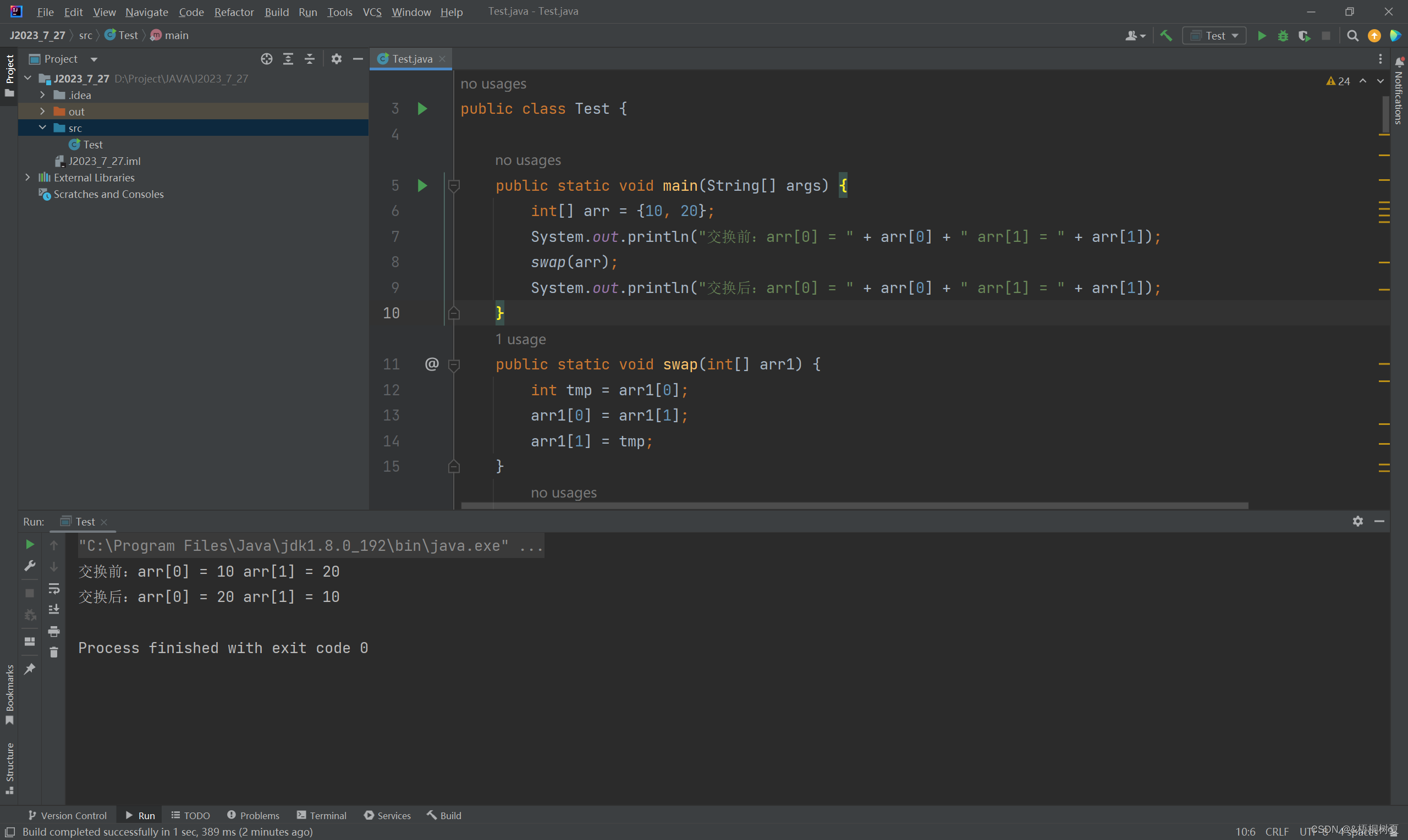The width and height of the screenshot is (1408, 840).
Task: Collapse the src folder
Action: click(42, 128)
